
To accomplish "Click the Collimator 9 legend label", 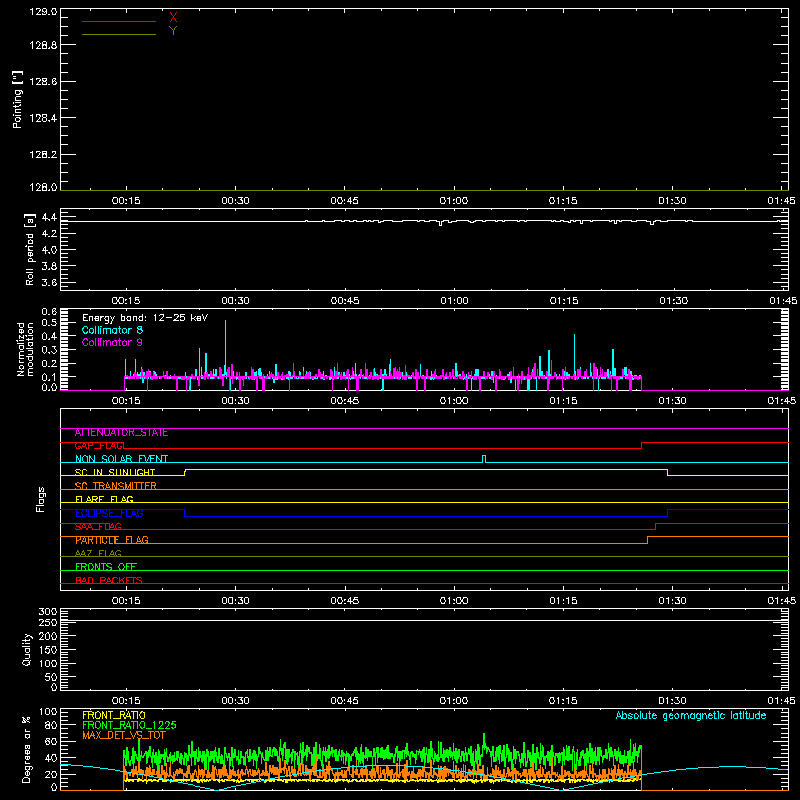I will click(112, 342).
